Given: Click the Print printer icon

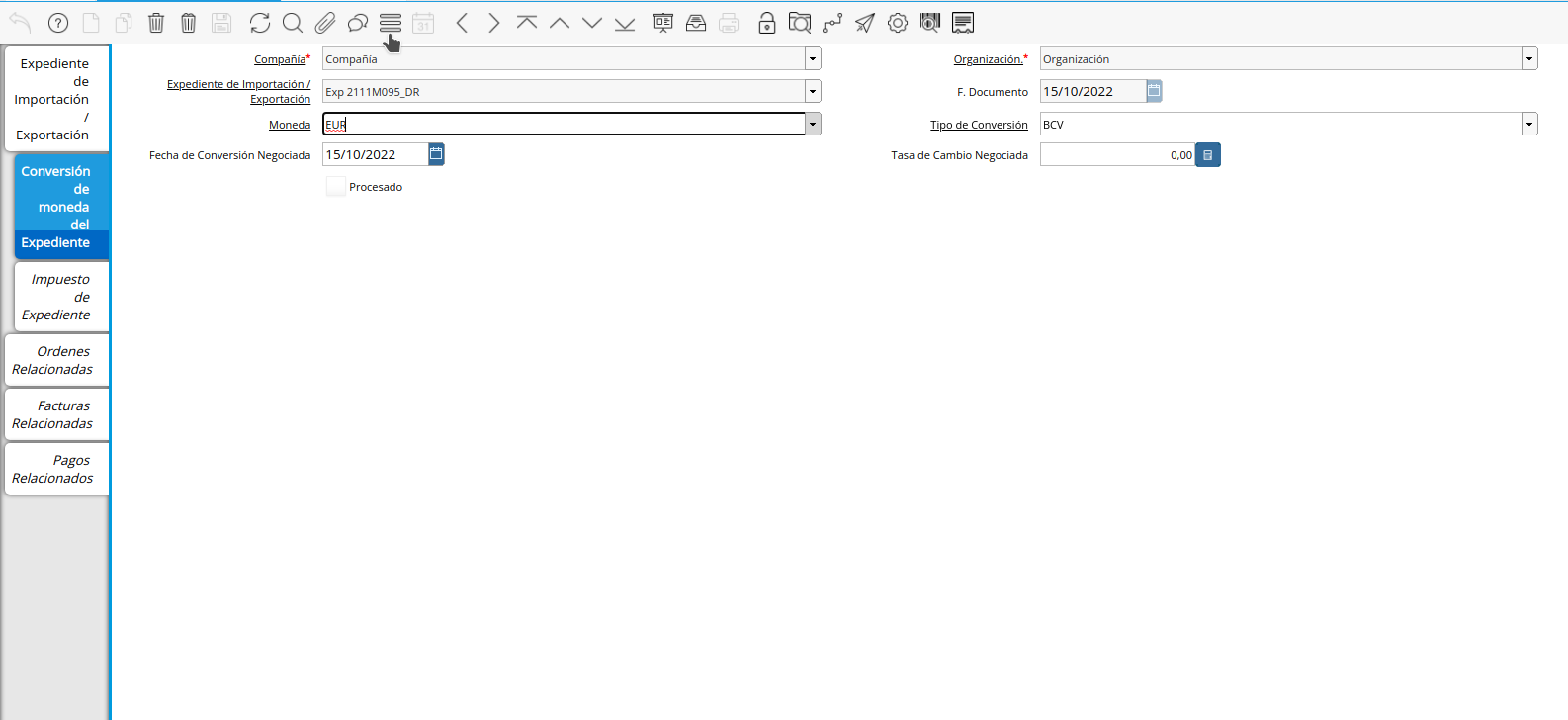Looking at the screenshot, I should click(x=729, y=23).
